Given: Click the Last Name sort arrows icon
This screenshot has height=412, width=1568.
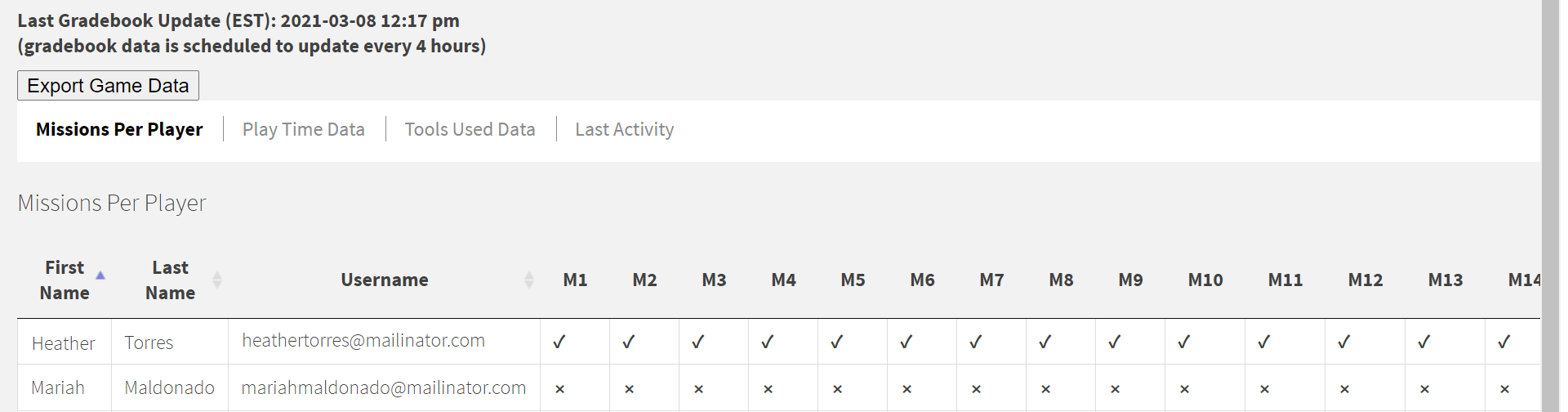Looking at the screenshot, I should pos(217,280).
